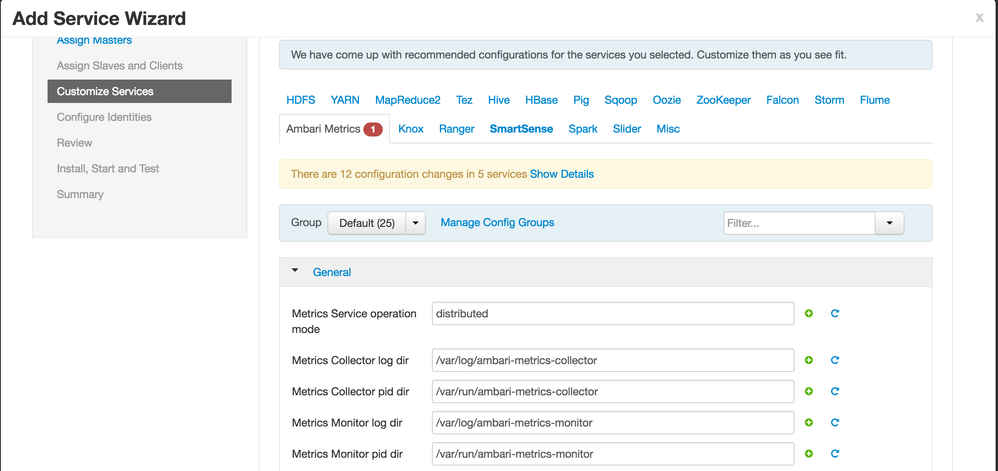Go to Assign Masters wizard step

[94, 40]
